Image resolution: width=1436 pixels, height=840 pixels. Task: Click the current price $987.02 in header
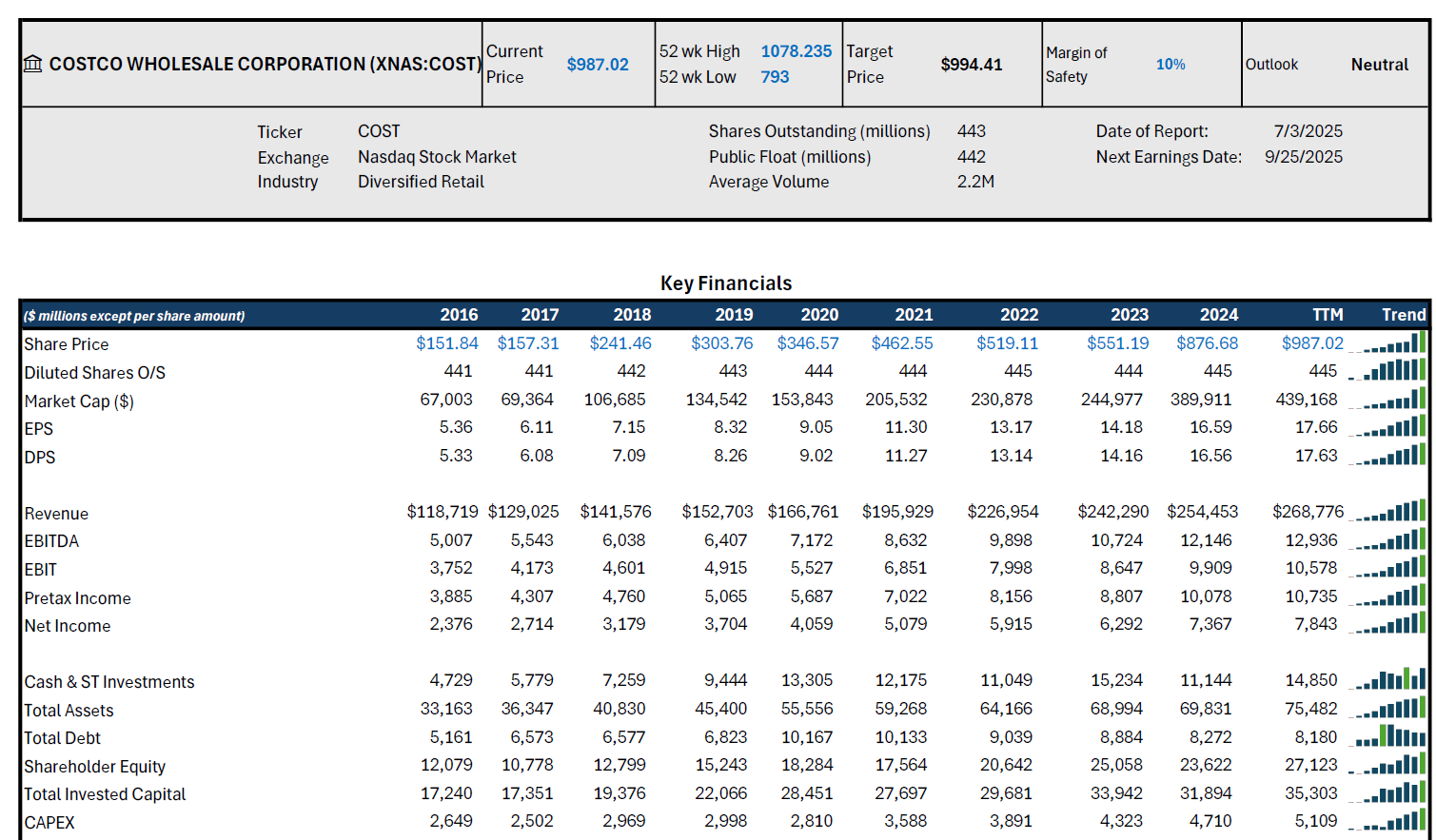[x=598, y=65]
